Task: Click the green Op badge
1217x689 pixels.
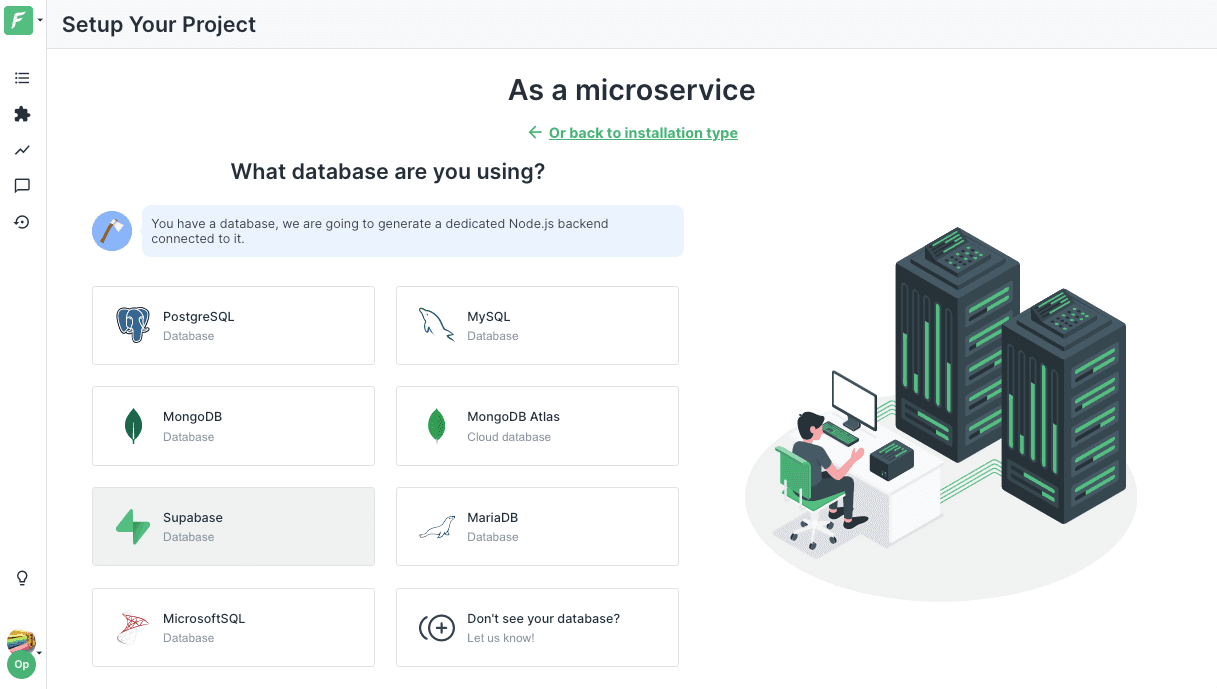Action: pyautogui.click(x=21, y=664)
